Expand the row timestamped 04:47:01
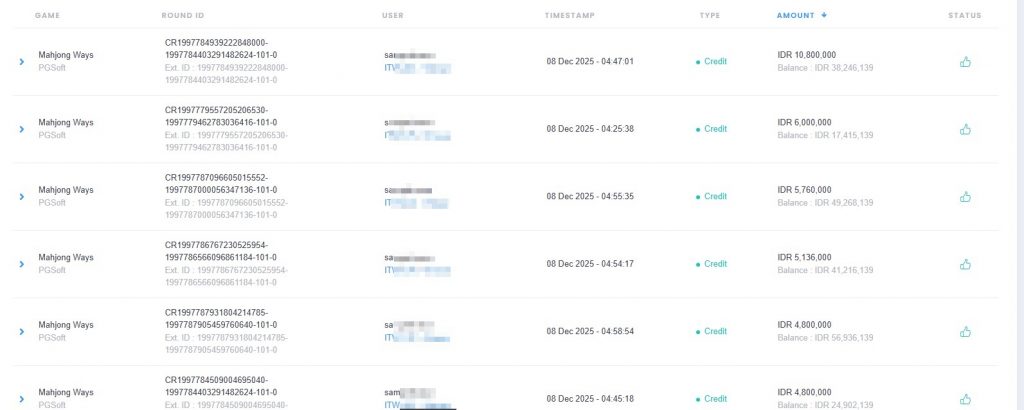The image size is (1024, 410). 21,62
